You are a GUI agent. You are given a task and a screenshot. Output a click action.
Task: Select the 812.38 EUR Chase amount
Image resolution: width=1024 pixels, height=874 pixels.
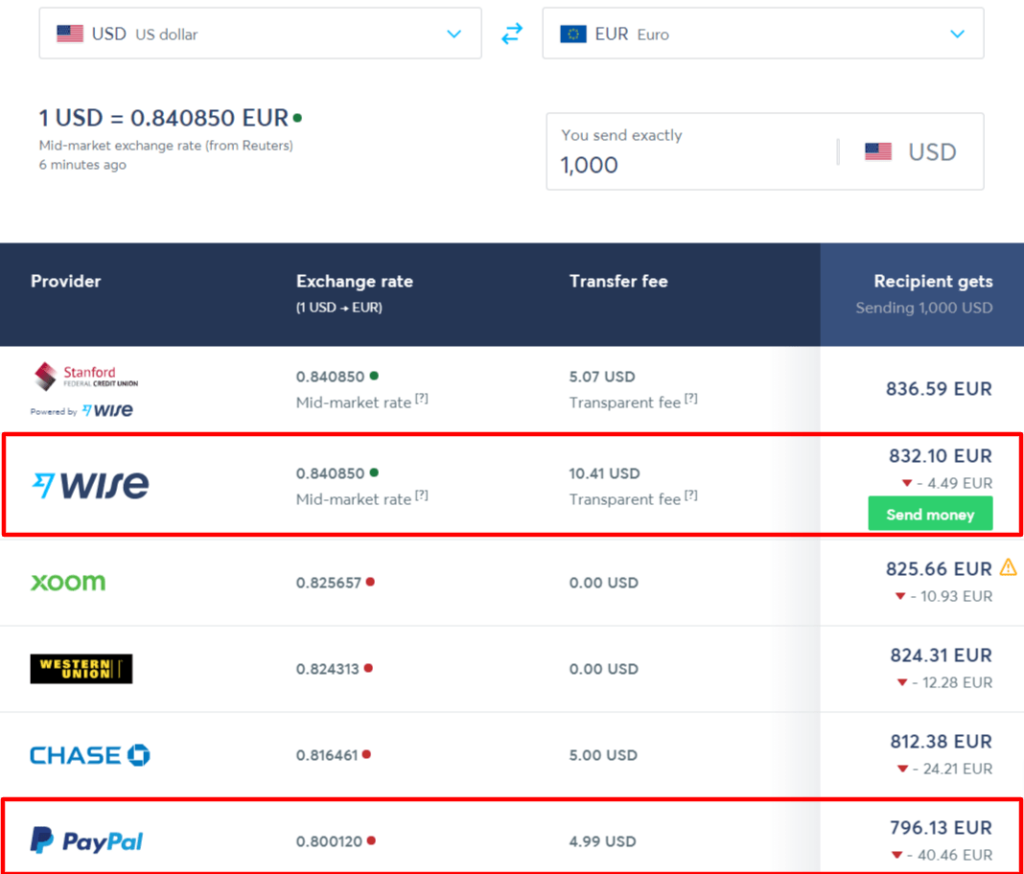[941, 741]
